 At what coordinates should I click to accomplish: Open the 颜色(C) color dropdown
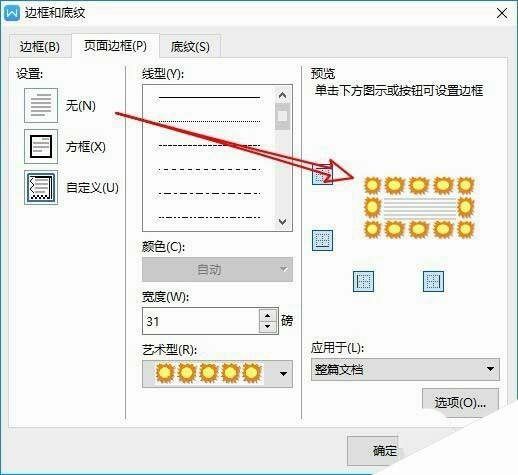pos(217,269)
